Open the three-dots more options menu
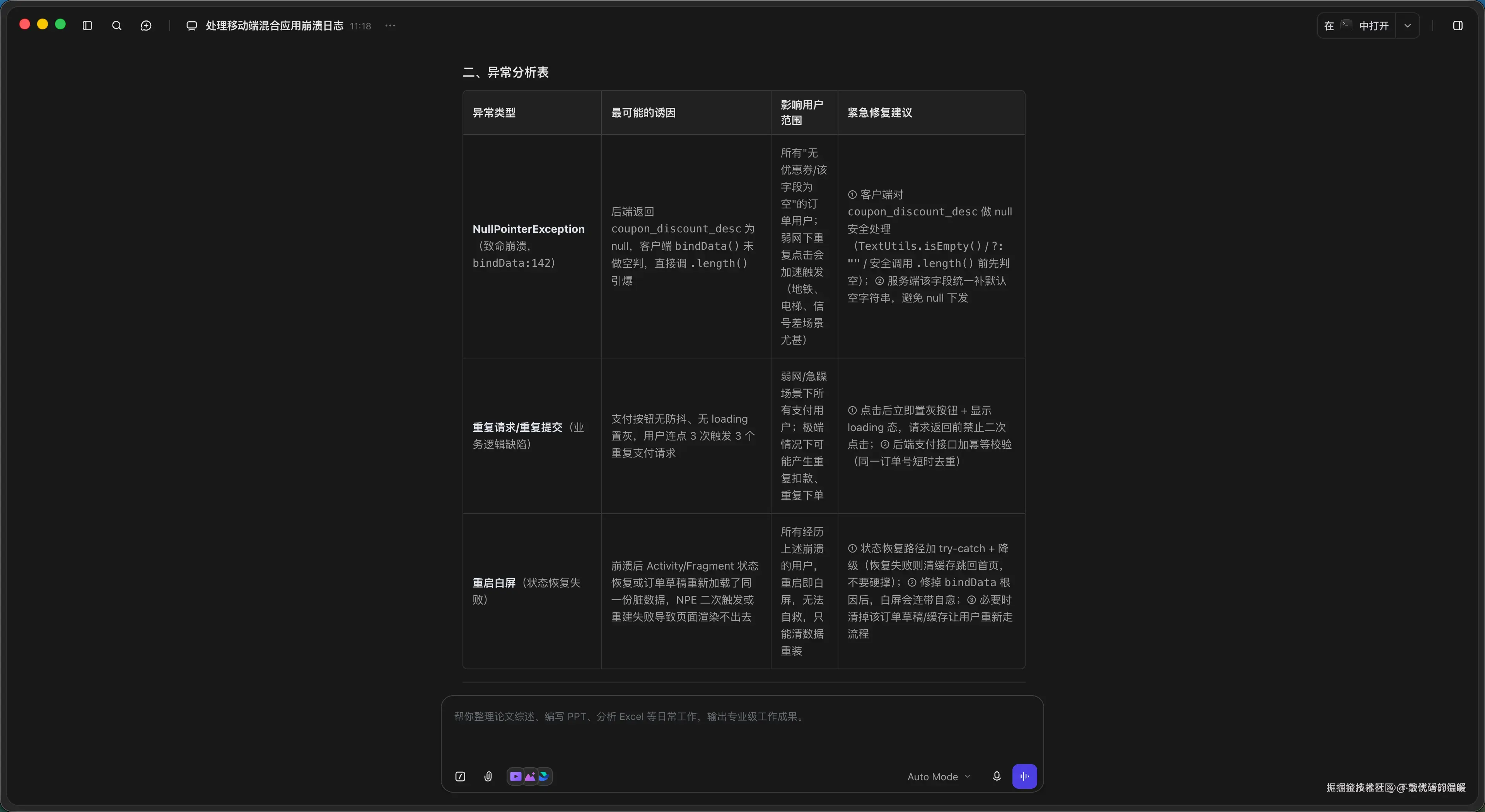The height and width of the screenshot is (812, 1485). coord(390,26)
